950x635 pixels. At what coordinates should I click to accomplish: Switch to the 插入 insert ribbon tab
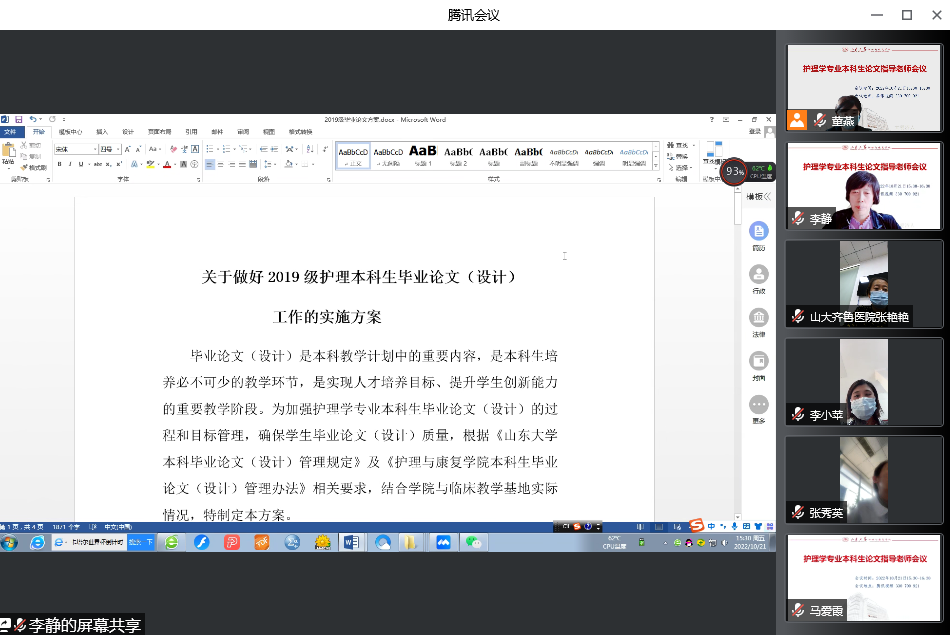(102, 131)
